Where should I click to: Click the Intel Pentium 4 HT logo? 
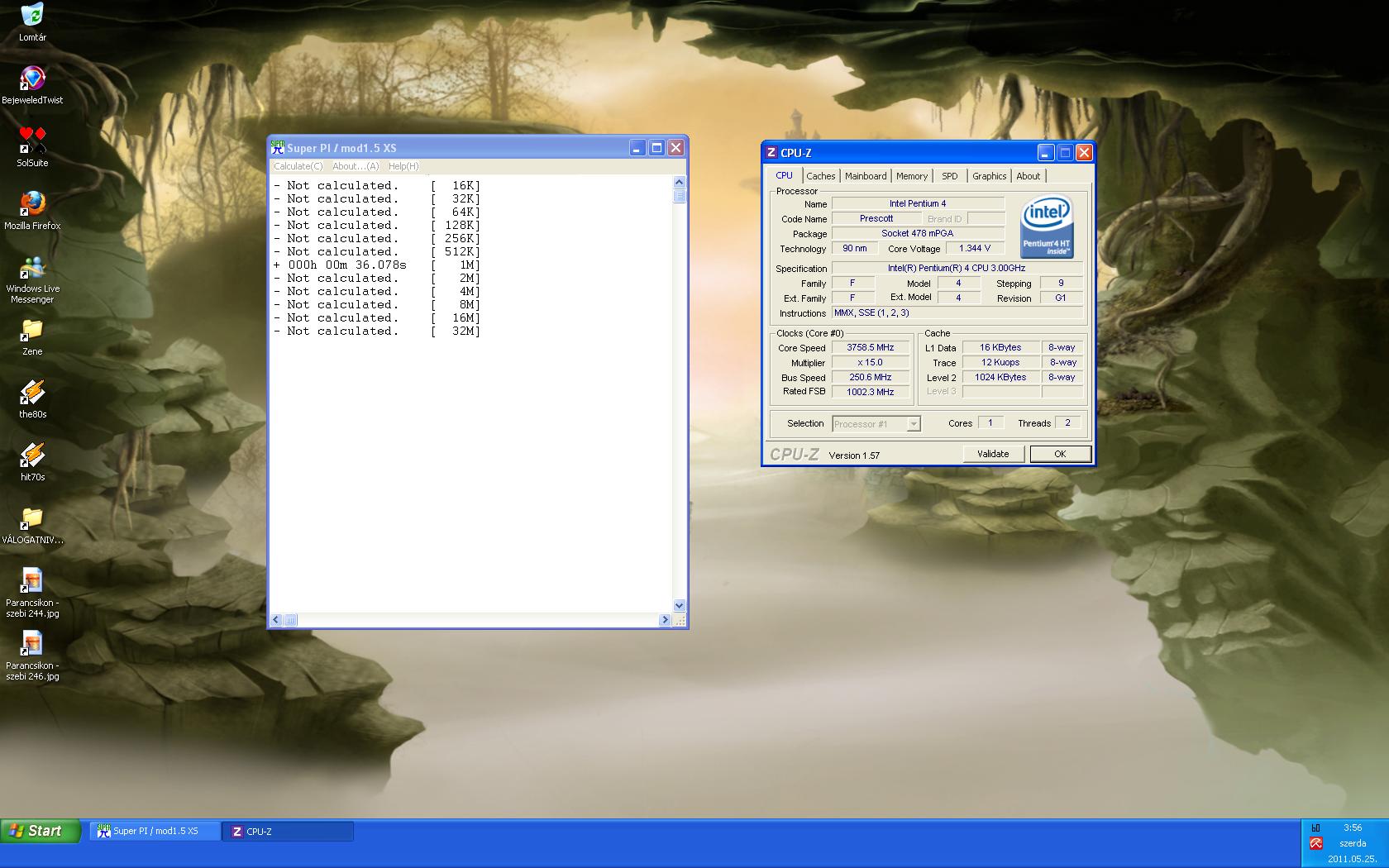[x=1047, y=226]
